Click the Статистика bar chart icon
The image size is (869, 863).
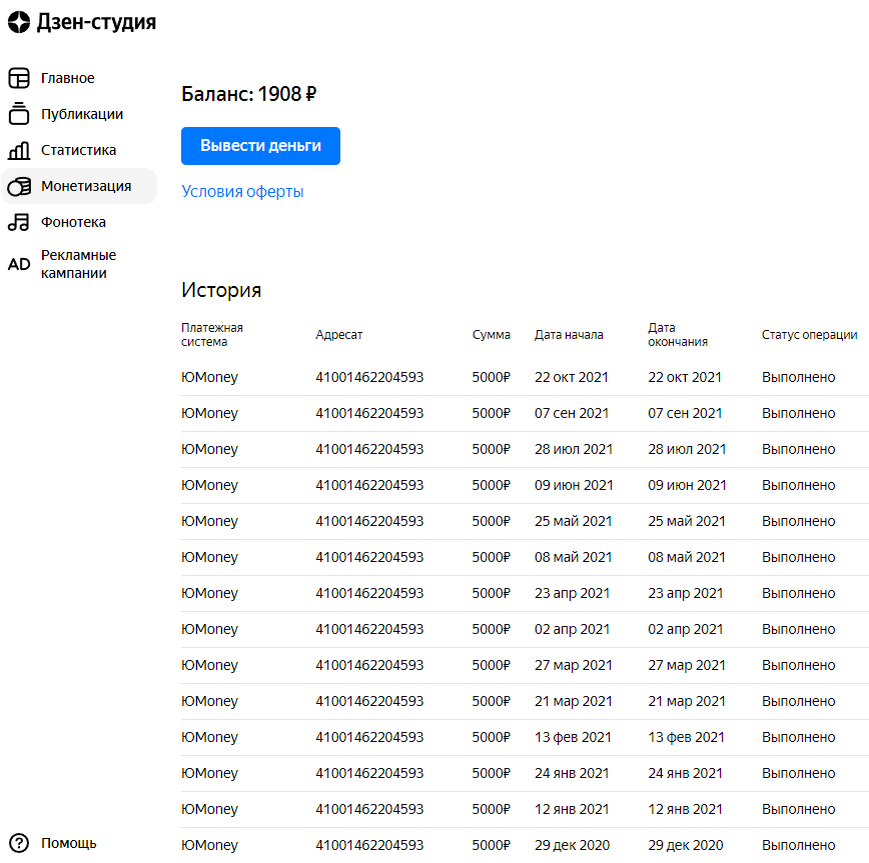[x=19, y=150]
